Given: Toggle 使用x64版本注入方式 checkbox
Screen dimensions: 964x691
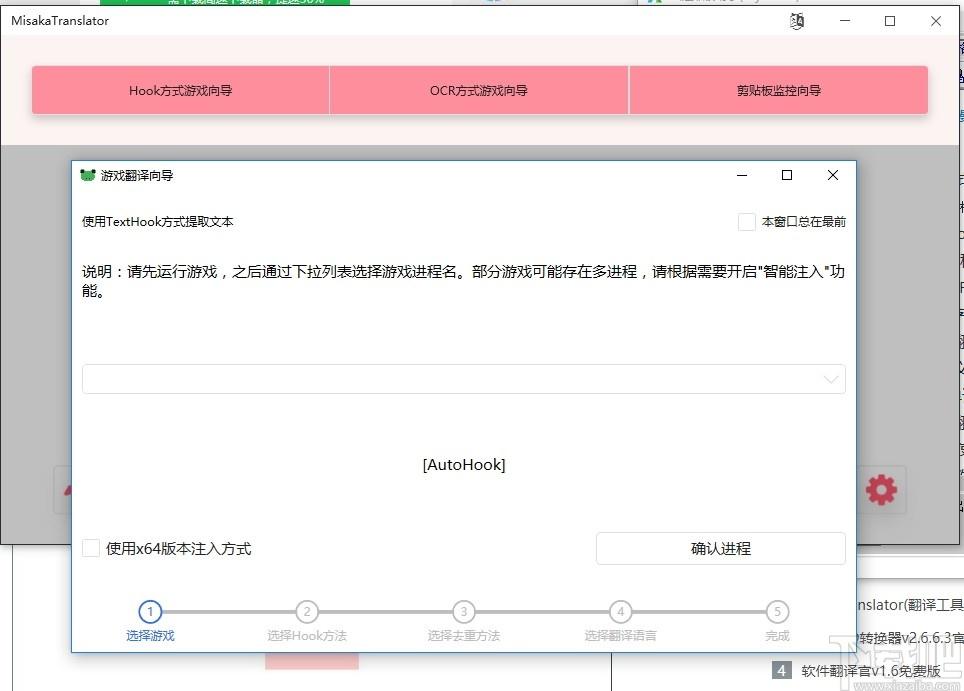Looking at the screenshot, I should coord(91,548).
